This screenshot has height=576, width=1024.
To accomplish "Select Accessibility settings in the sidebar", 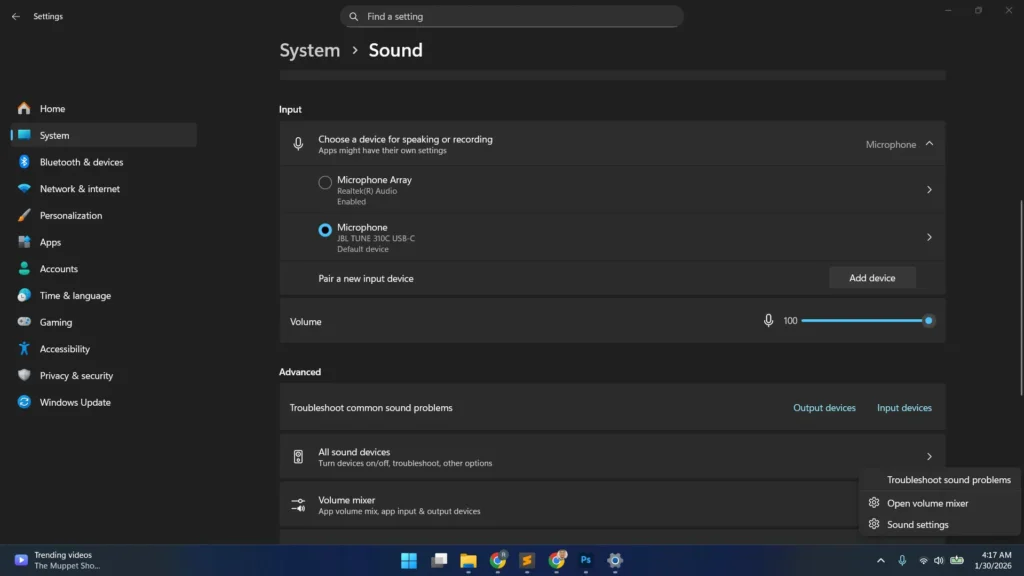I will [68, 348].
